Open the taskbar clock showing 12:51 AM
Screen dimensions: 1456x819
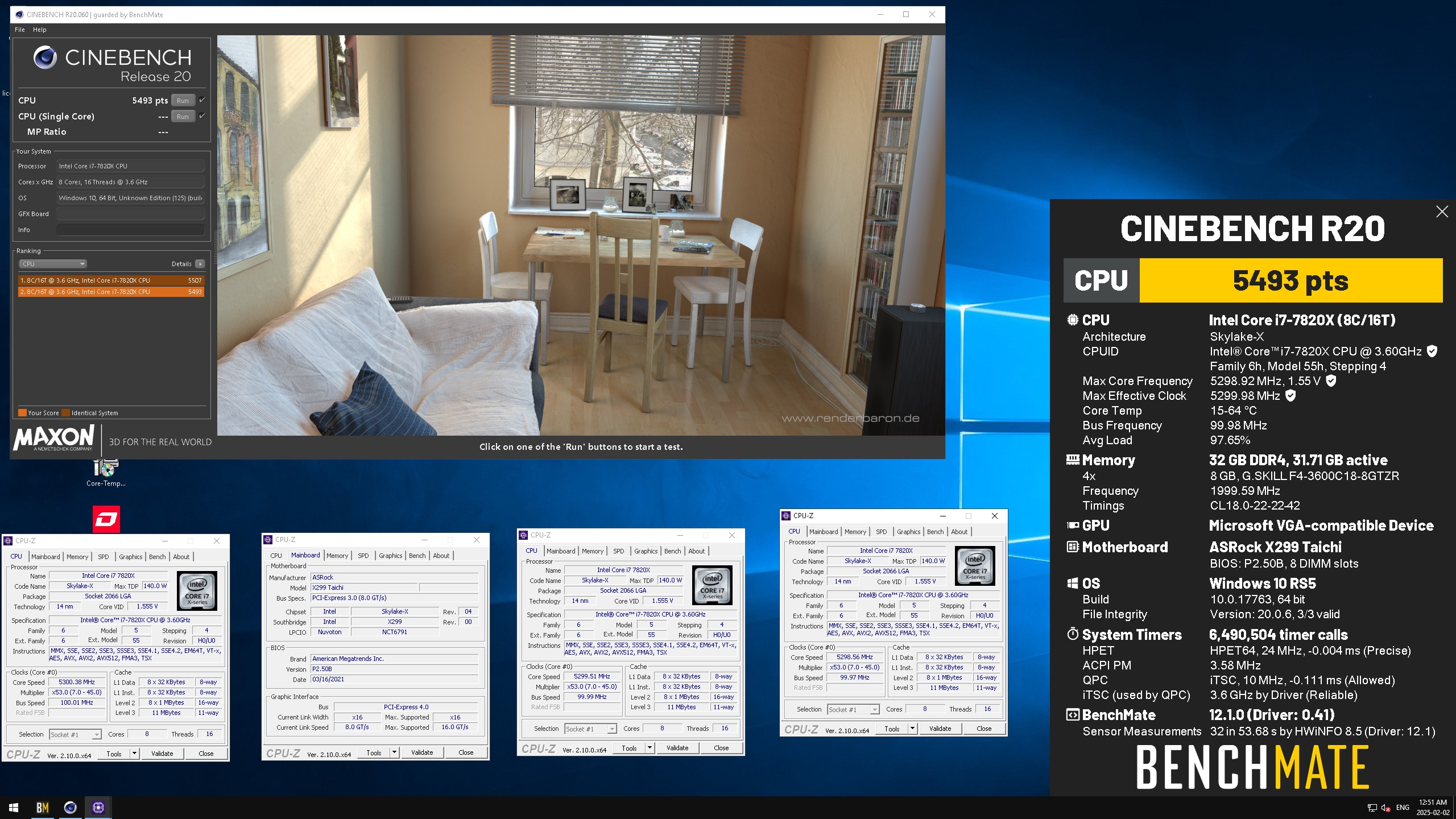(1433, 808)
